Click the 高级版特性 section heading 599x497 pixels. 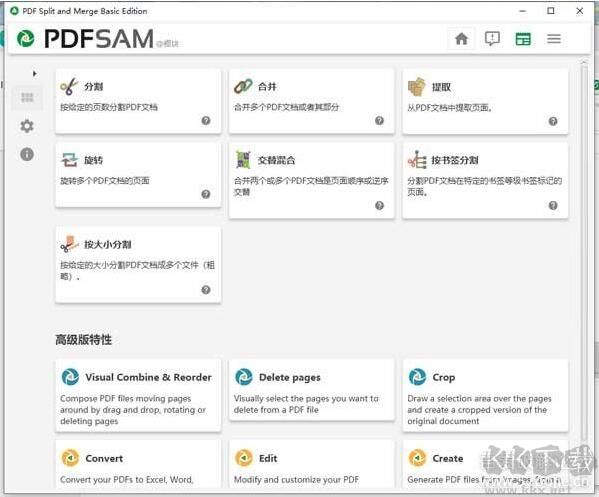tap(84, 340)
